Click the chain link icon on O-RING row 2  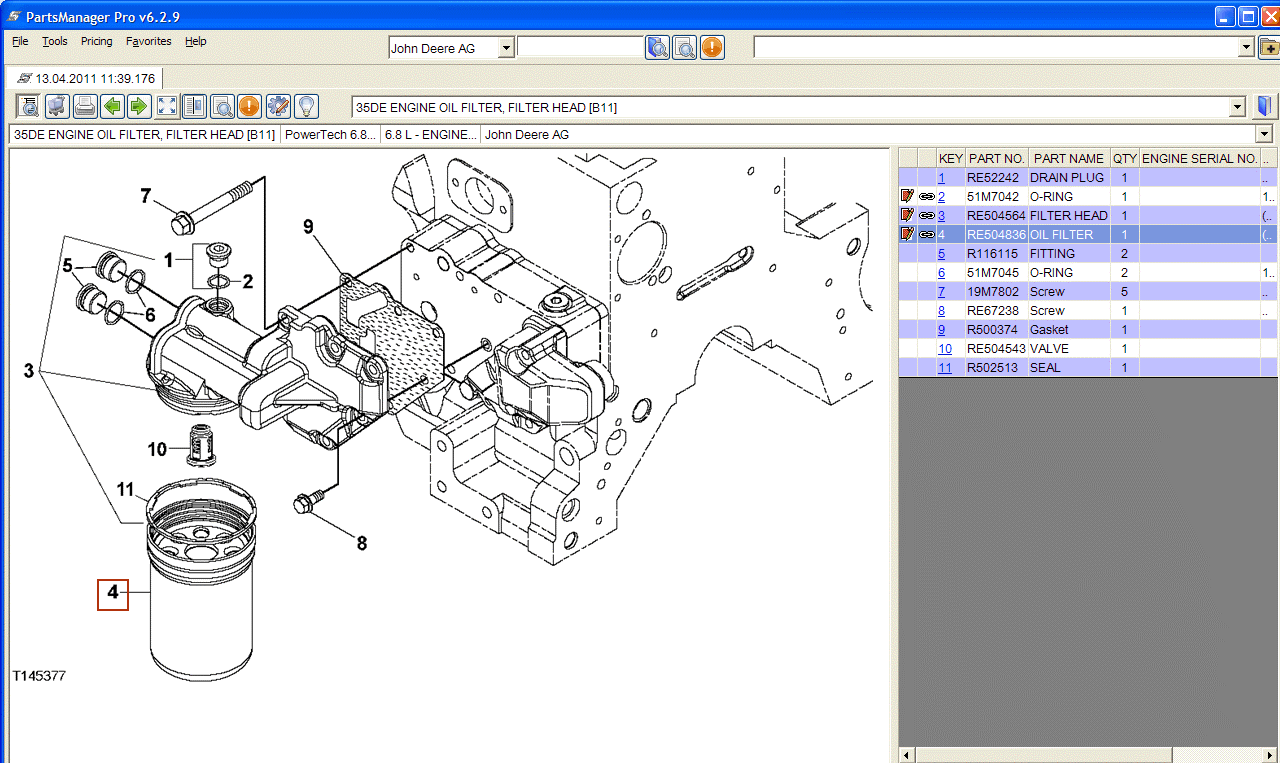(927, 197)
